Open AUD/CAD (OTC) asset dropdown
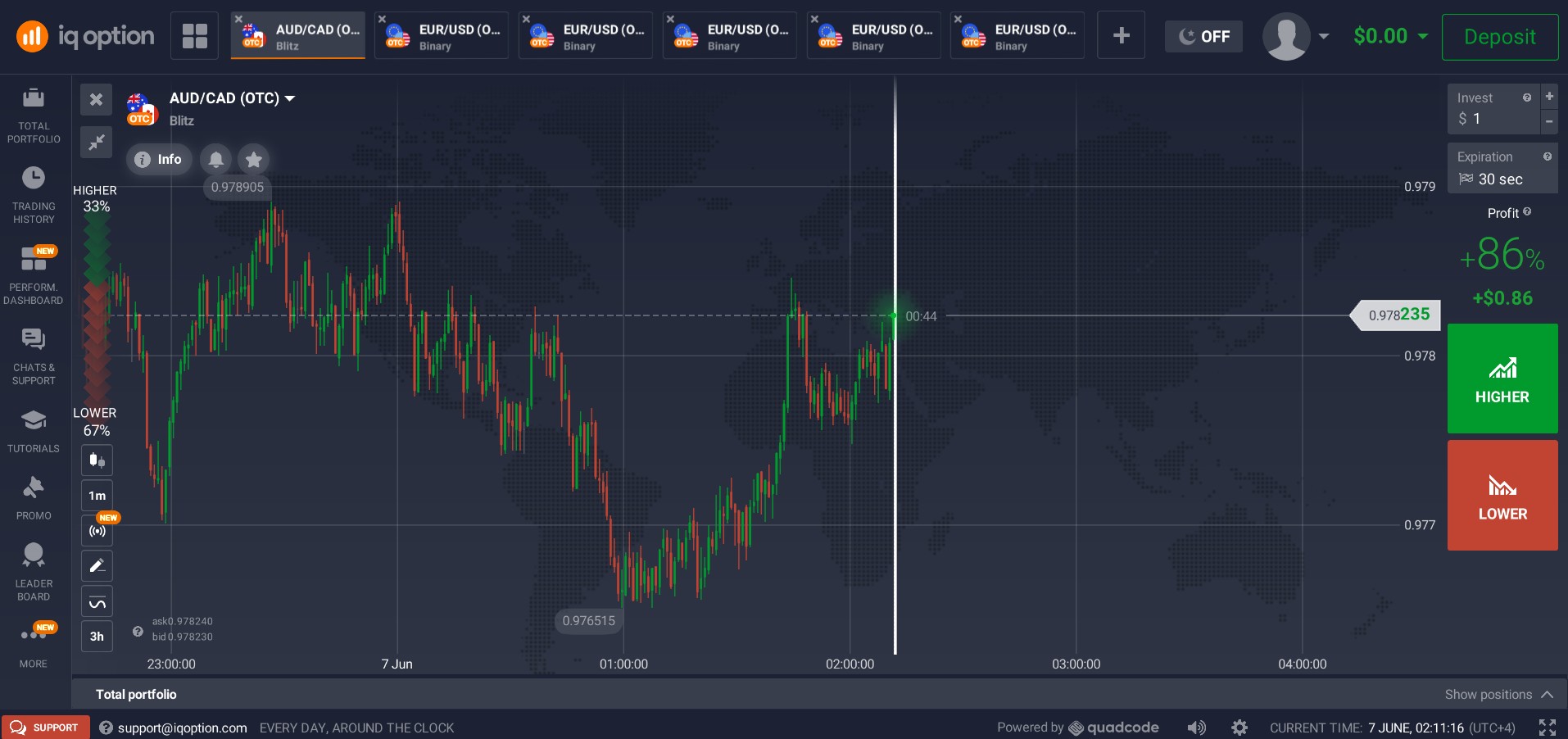The image size is (1568, 739). [x=232, y=98]
